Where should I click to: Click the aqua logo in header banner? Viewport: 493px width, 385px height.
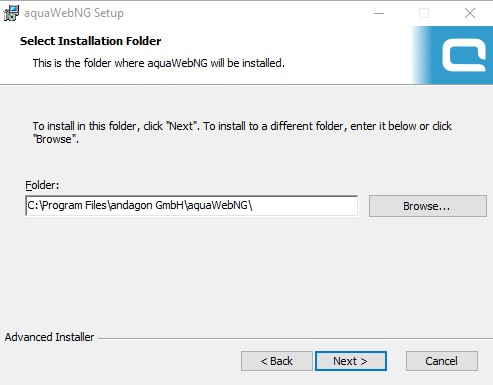click(x=464, y=55)
